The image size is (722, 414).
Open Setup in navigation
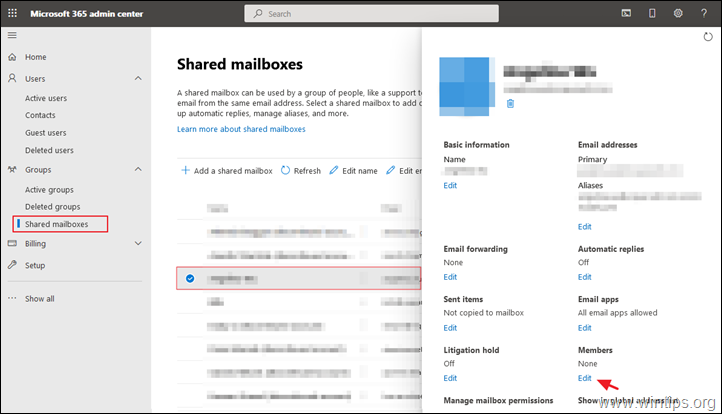click(x=35, y=265)
